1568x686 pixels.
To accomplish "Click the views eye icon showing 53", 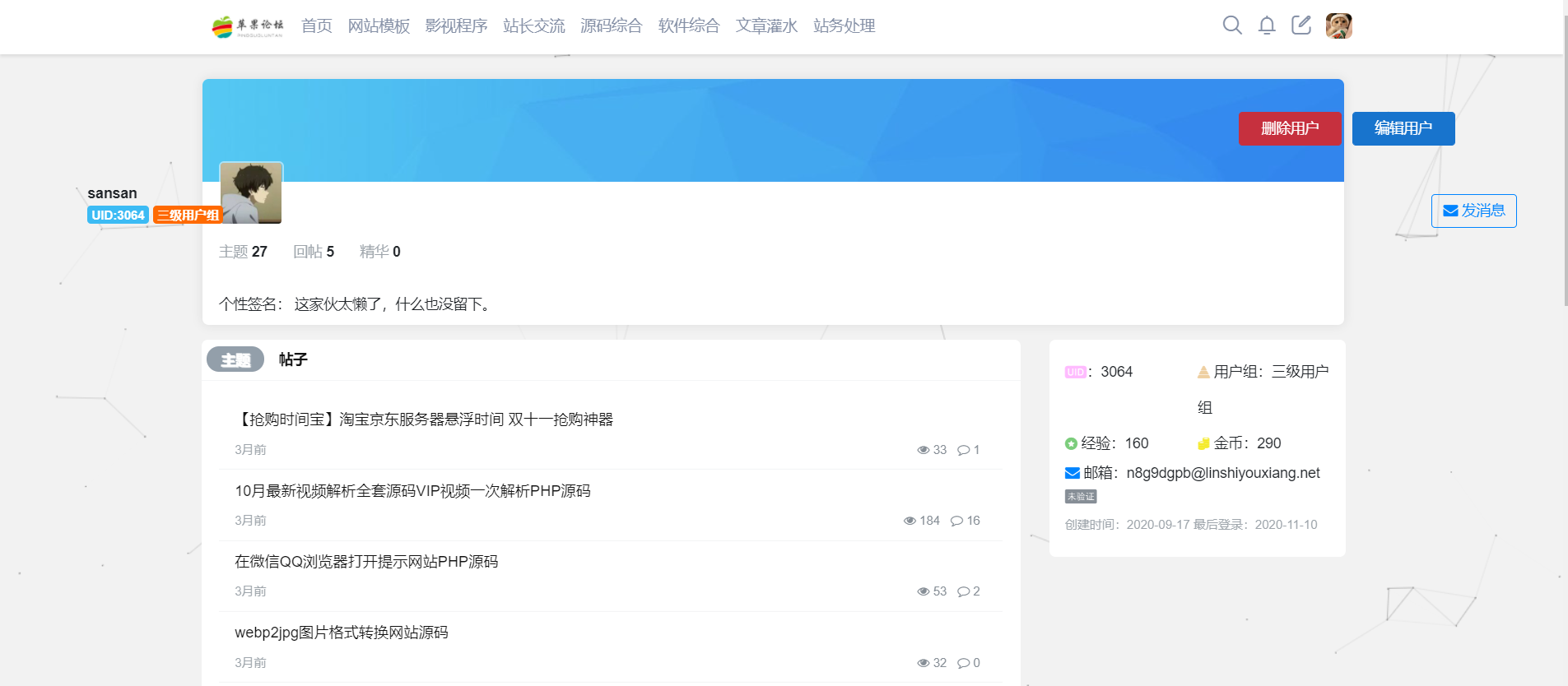I will (x=924, y=591).
